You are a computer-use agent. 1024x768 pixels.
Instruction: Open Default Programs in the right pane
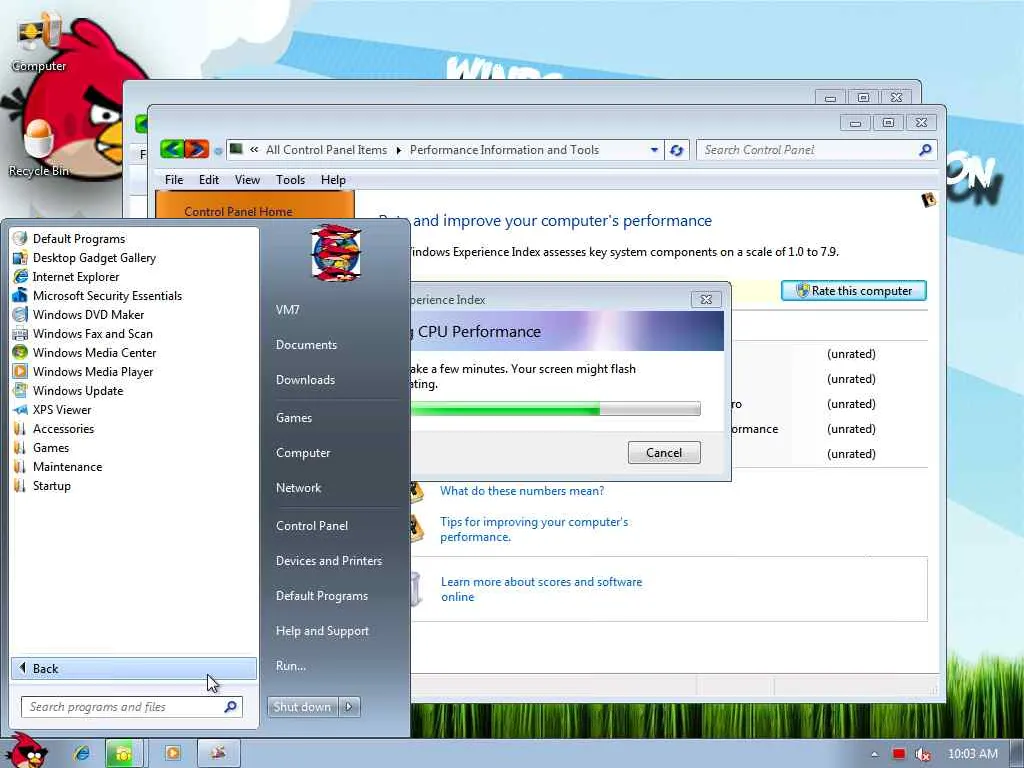pyautogui.click(x=321, y=596)
